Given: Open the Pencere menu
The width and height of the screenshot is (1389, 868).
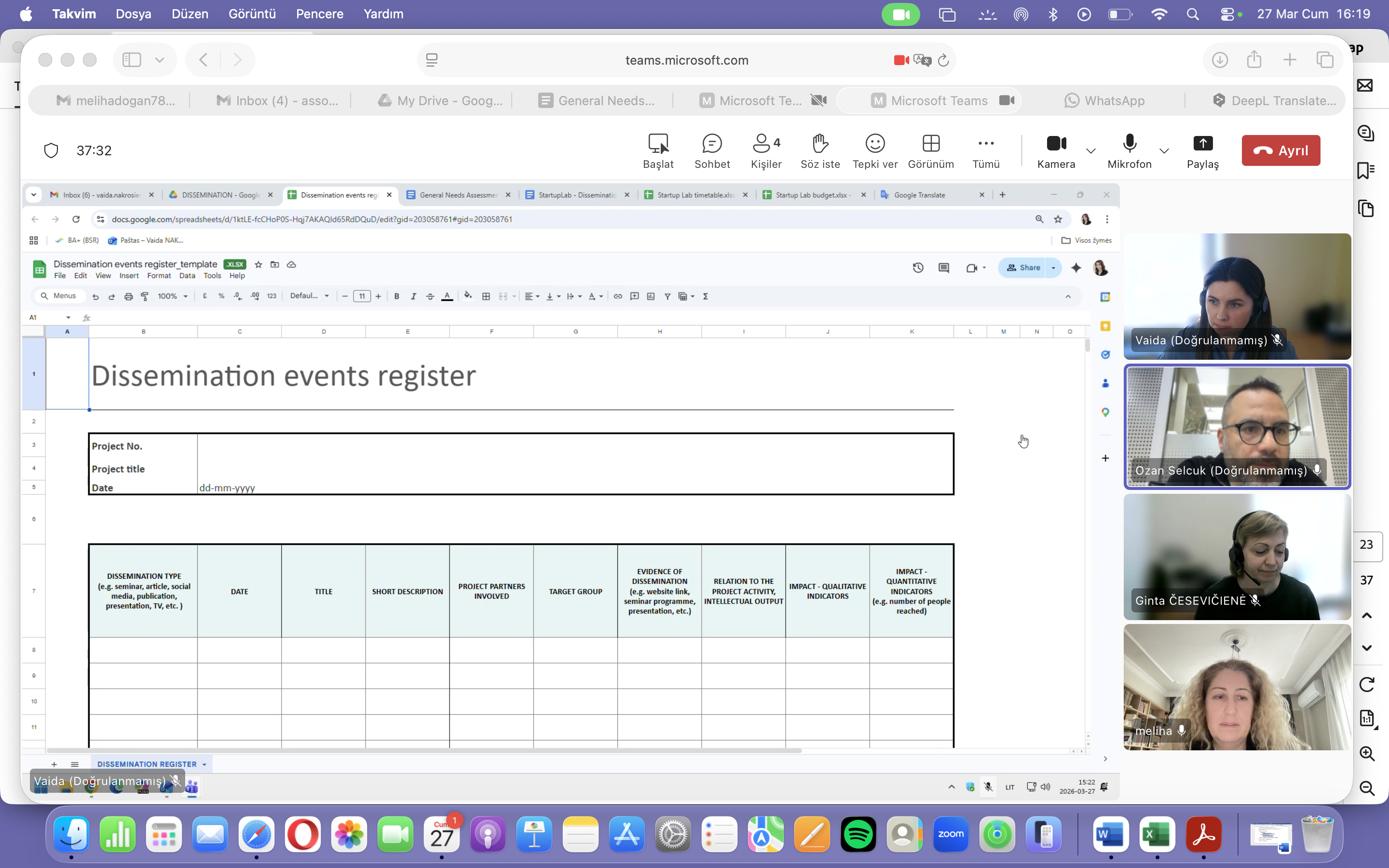Looking at the screenshot, I should [320, 14].
